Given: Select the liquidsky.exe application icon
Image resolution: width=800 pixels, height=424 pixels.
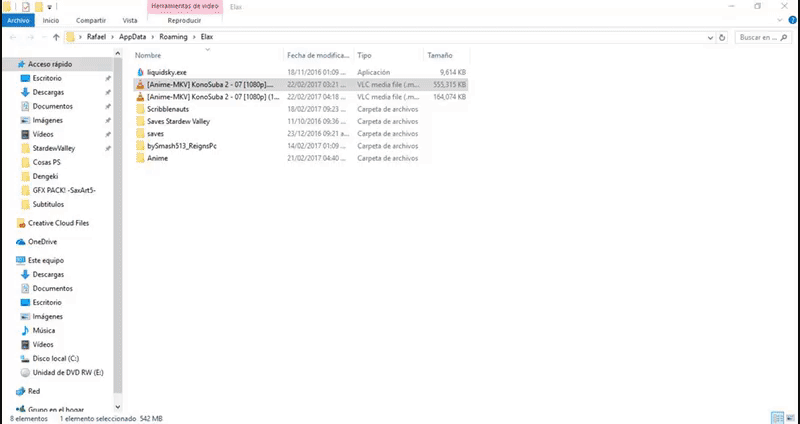Looking at the screenshot, I should [x=141, y=72].
